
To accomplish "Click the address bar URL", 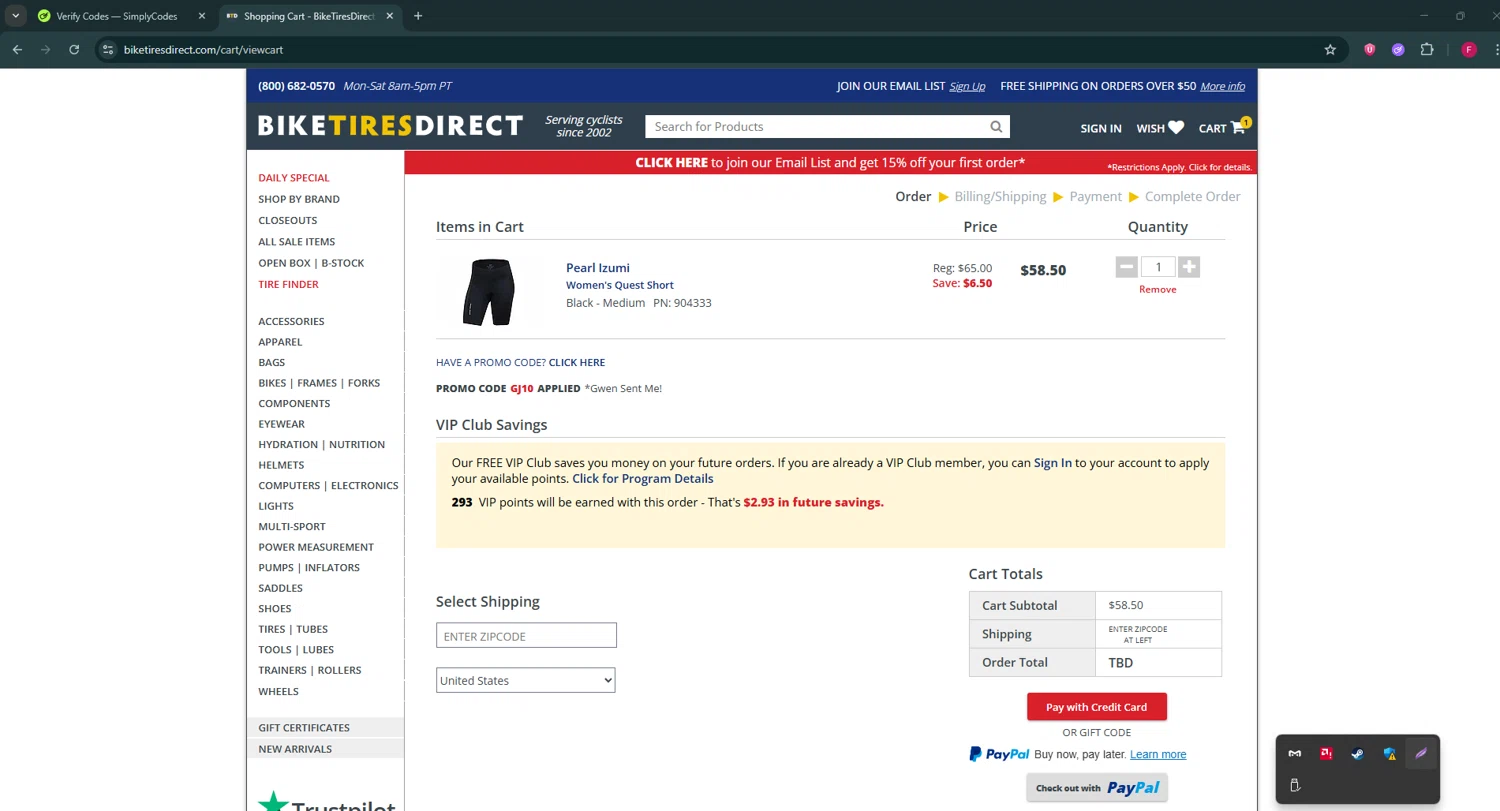I will pyautogui.click(x=204, y=49).
